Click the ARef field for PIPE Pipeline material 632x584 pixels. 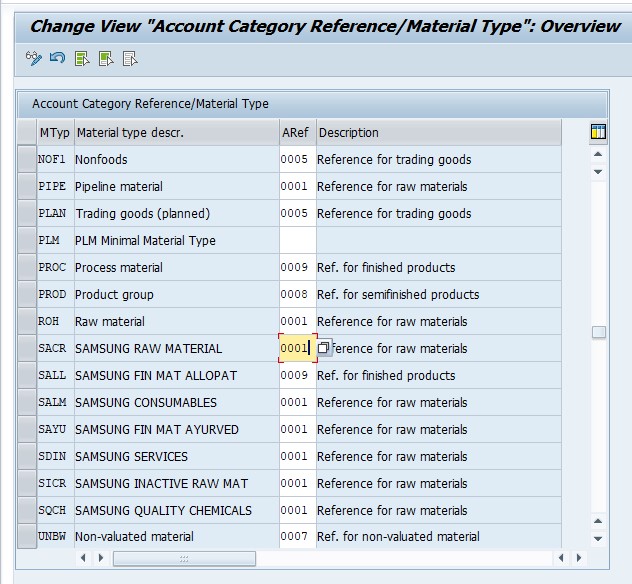pyautogui.click(x=297, y=186)
